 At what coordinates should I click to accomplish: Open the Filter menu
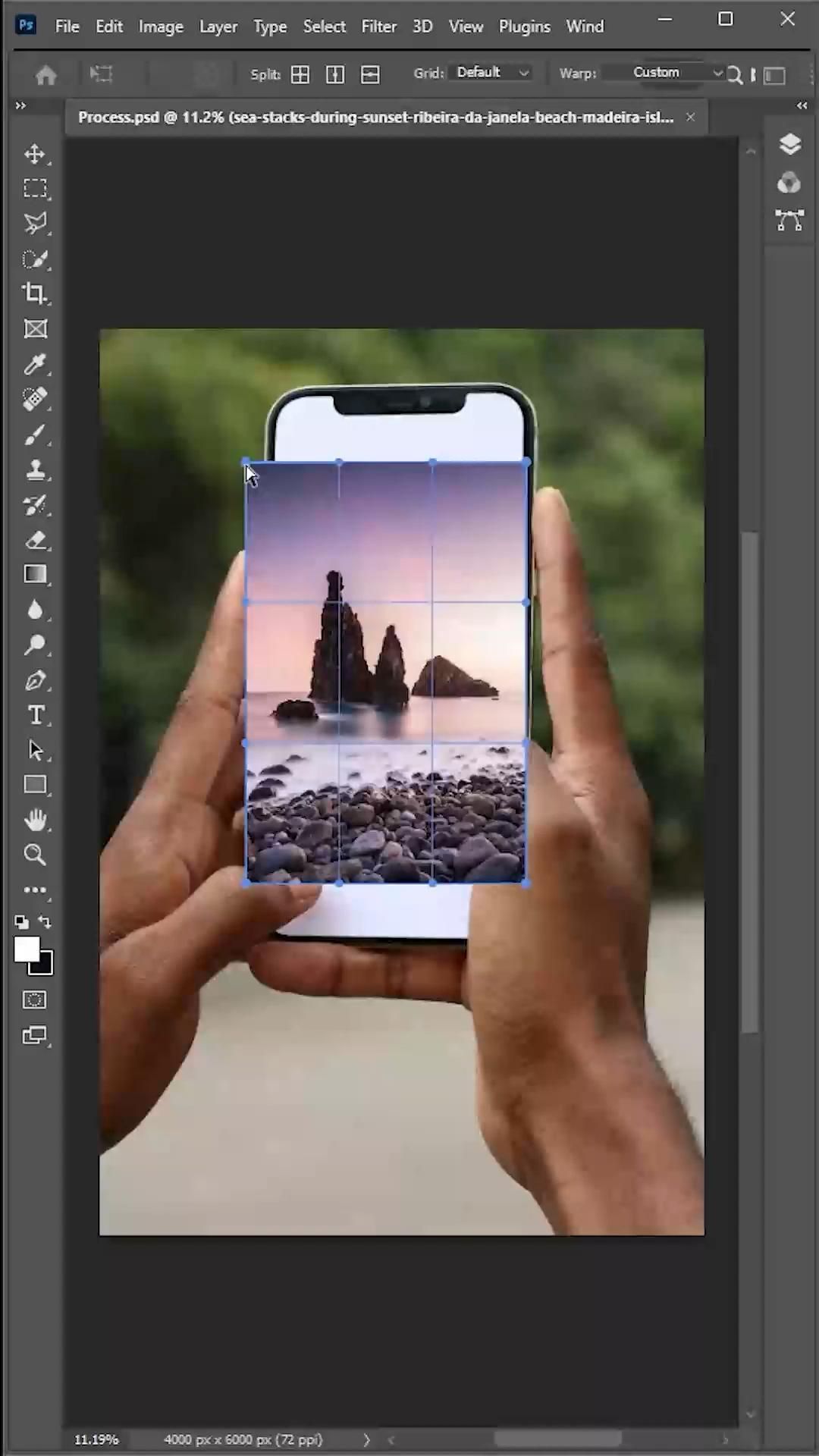[379, 27]
